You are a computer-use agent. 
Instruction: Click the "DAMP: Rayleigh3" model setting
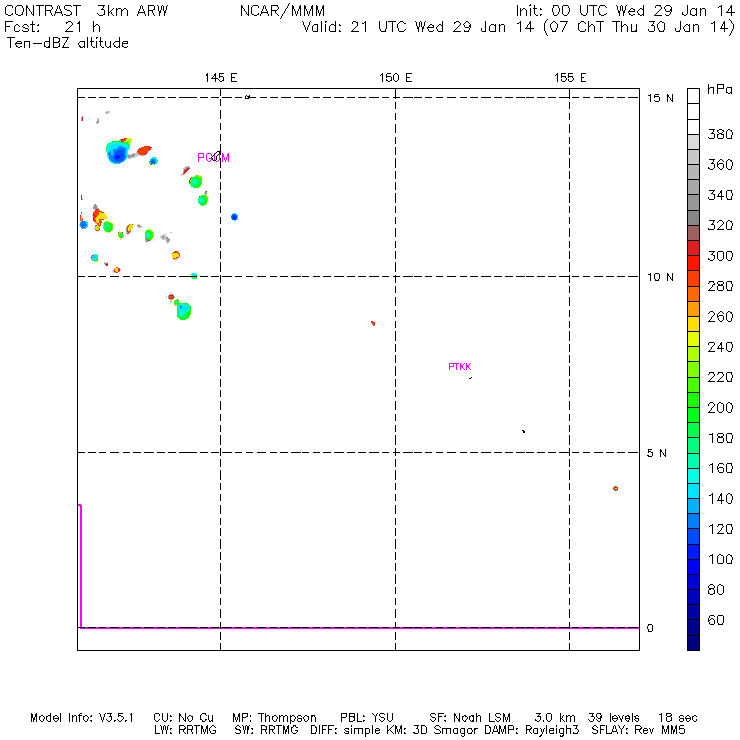tap(532, 730)
